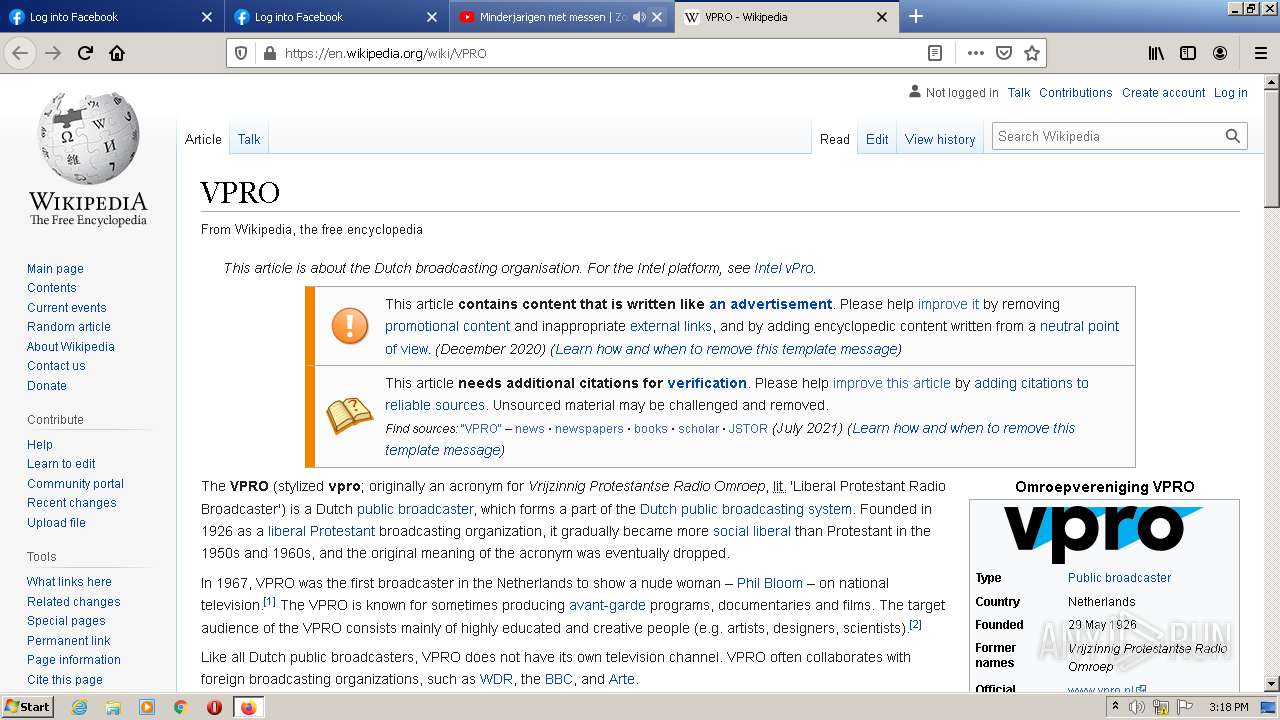Screen dimensions: 1280x720
Task: Click the Search Wikipedia input field
Action: click(1106, 136)
